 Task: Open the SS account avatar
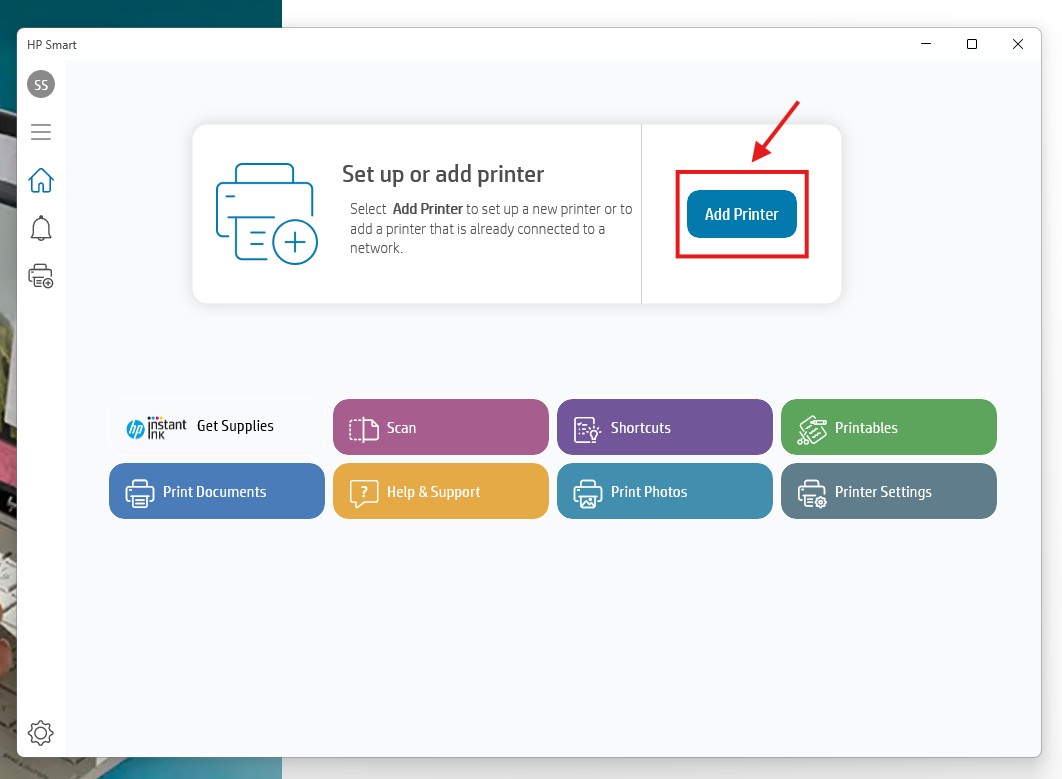41,85
